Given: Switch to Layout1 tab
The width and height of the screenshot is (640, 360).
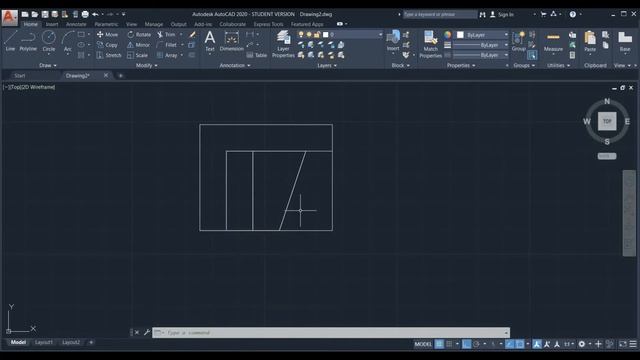Looking at the screenshot, I should (44, 342).
